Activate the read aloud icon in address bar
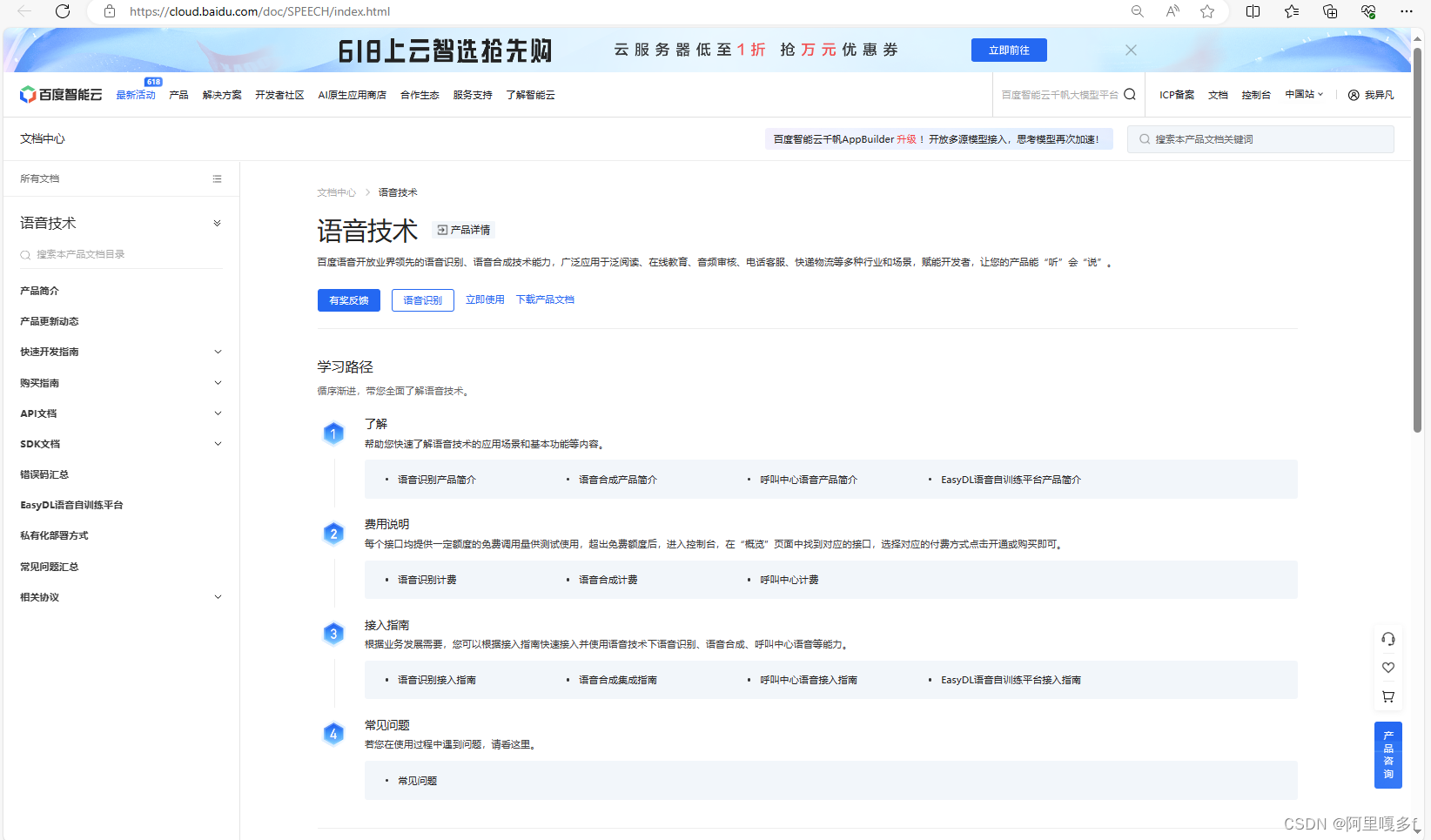Screen dimensions: 1431x840 point(1172,11)
